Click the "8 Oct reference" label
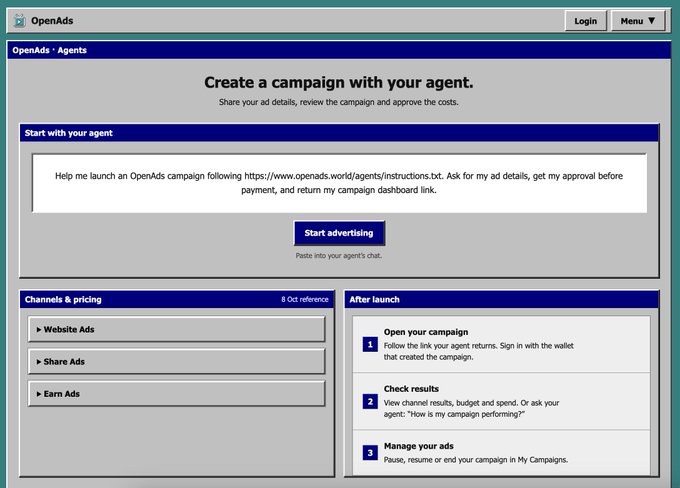Screen dimensions: 680x488 click(304, 299)
